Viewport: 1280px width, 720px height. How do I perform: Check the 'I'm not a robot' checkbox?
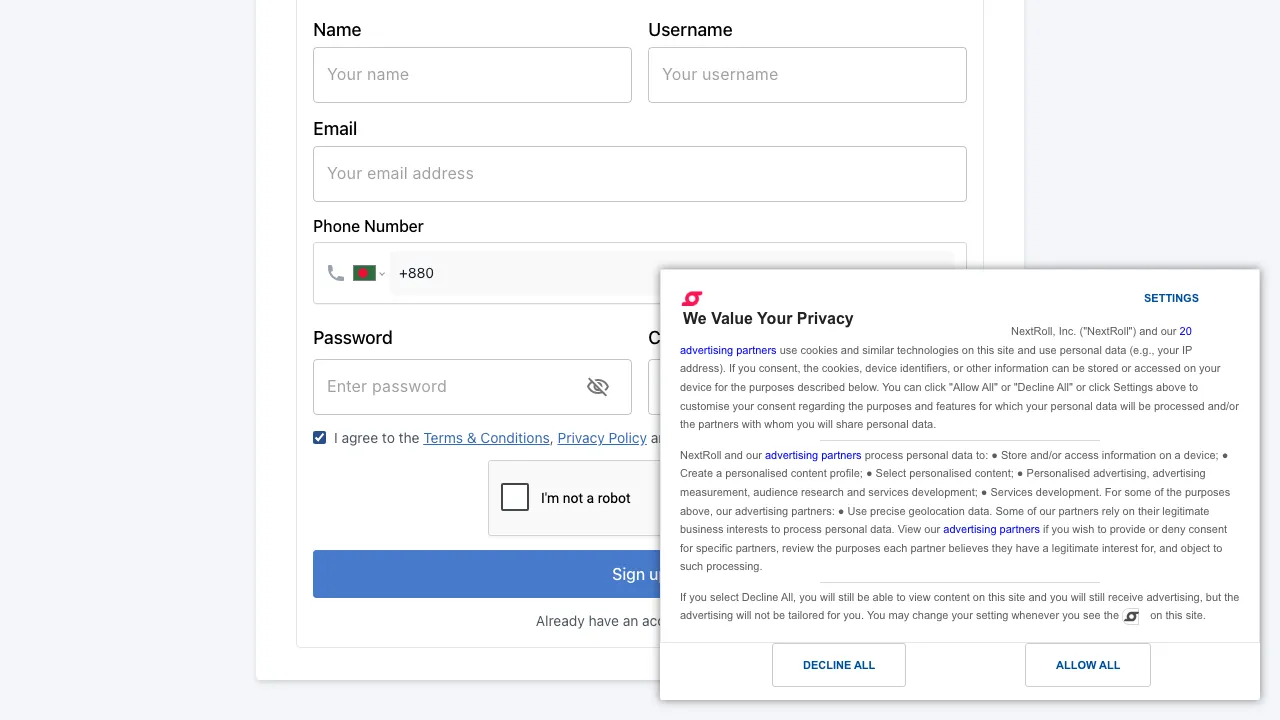[x=515, y=497]
